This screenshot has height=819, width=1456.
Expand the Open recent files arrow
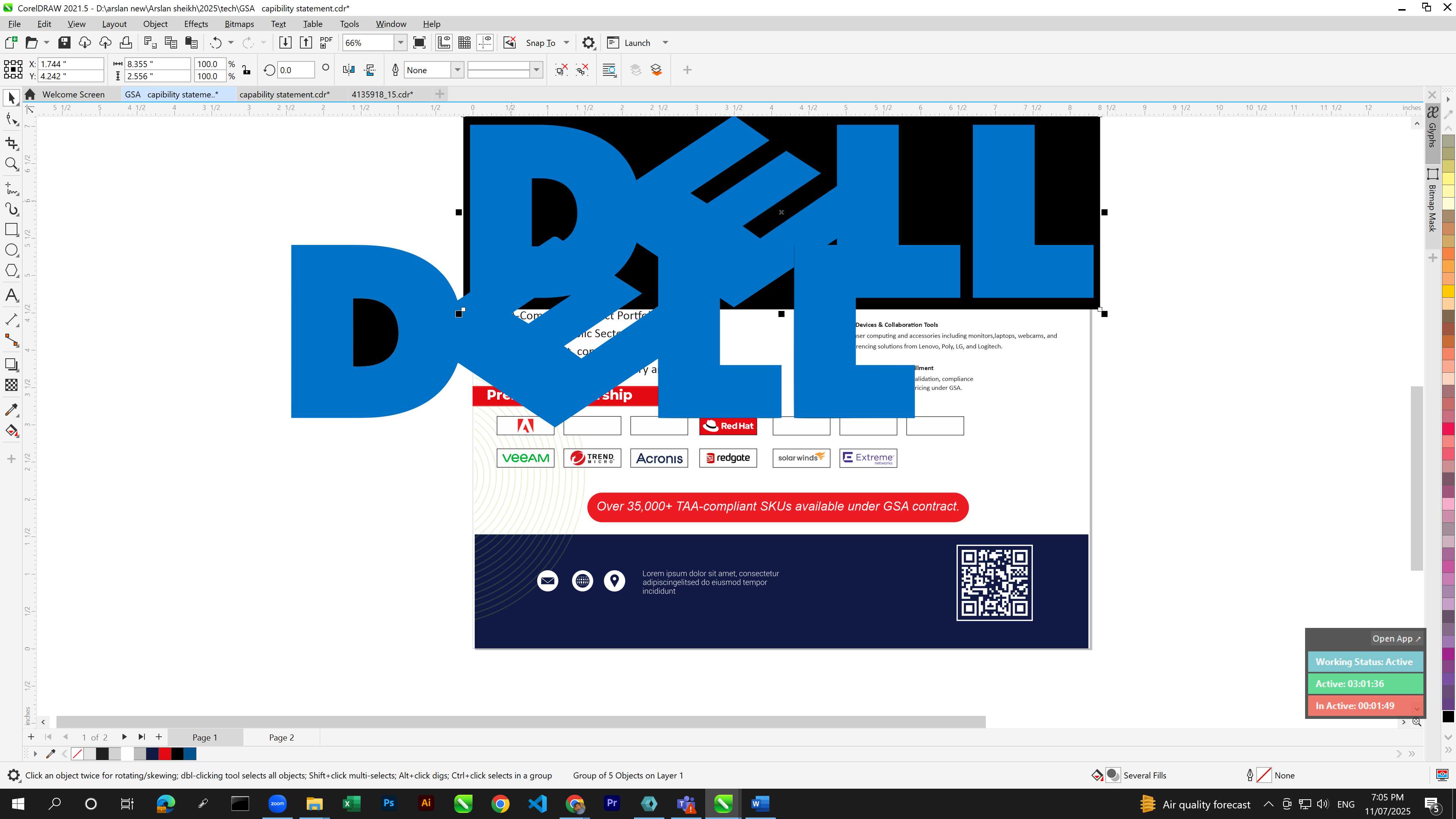pos(46,42)
